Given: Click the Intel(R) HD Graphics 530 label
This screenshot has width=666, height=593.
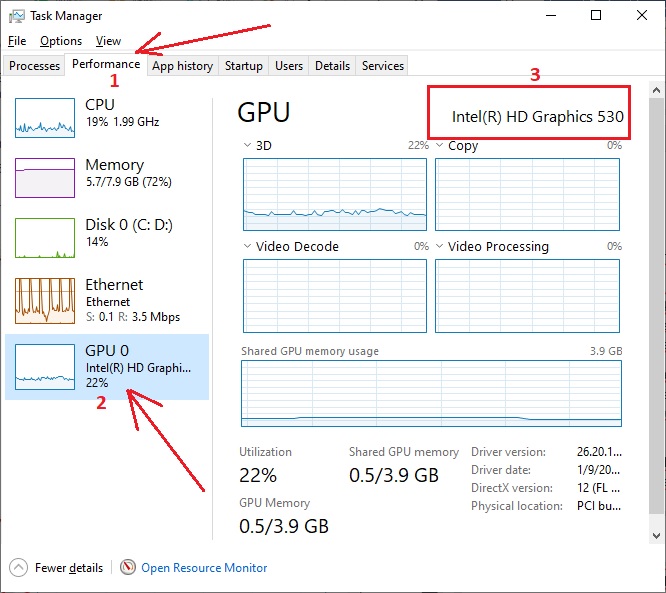Looking at the screenshot, I should coord(537,116).
